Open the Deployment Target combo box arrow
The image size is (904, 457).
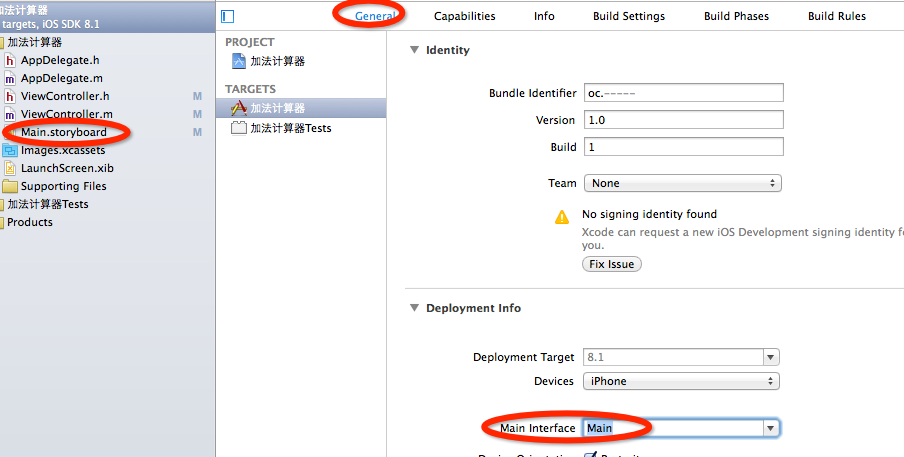[x=771, y=357]
